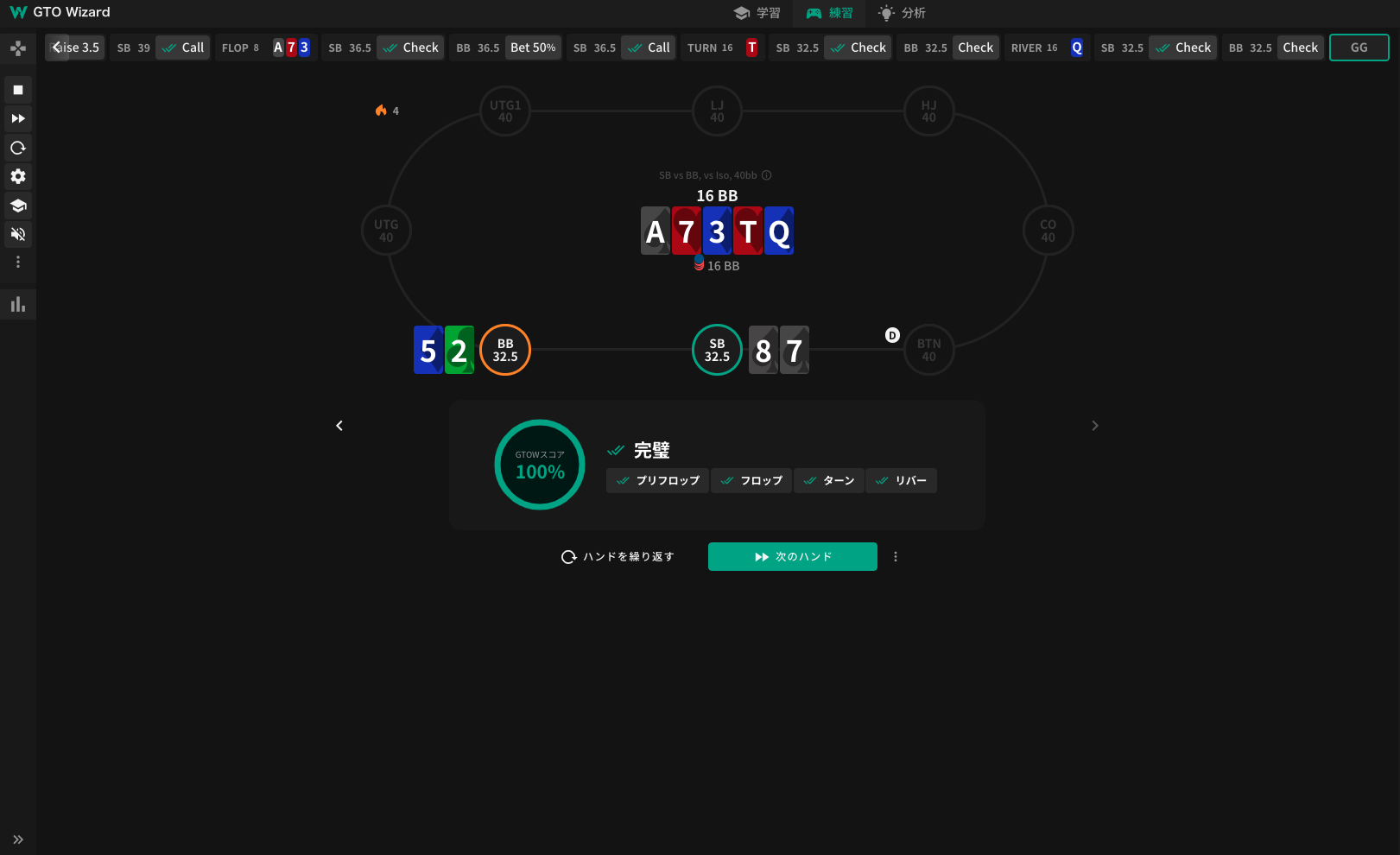1400x855 pixels.
Task: Open the RIVER 16 card entry
Action: coord(1047,47)
